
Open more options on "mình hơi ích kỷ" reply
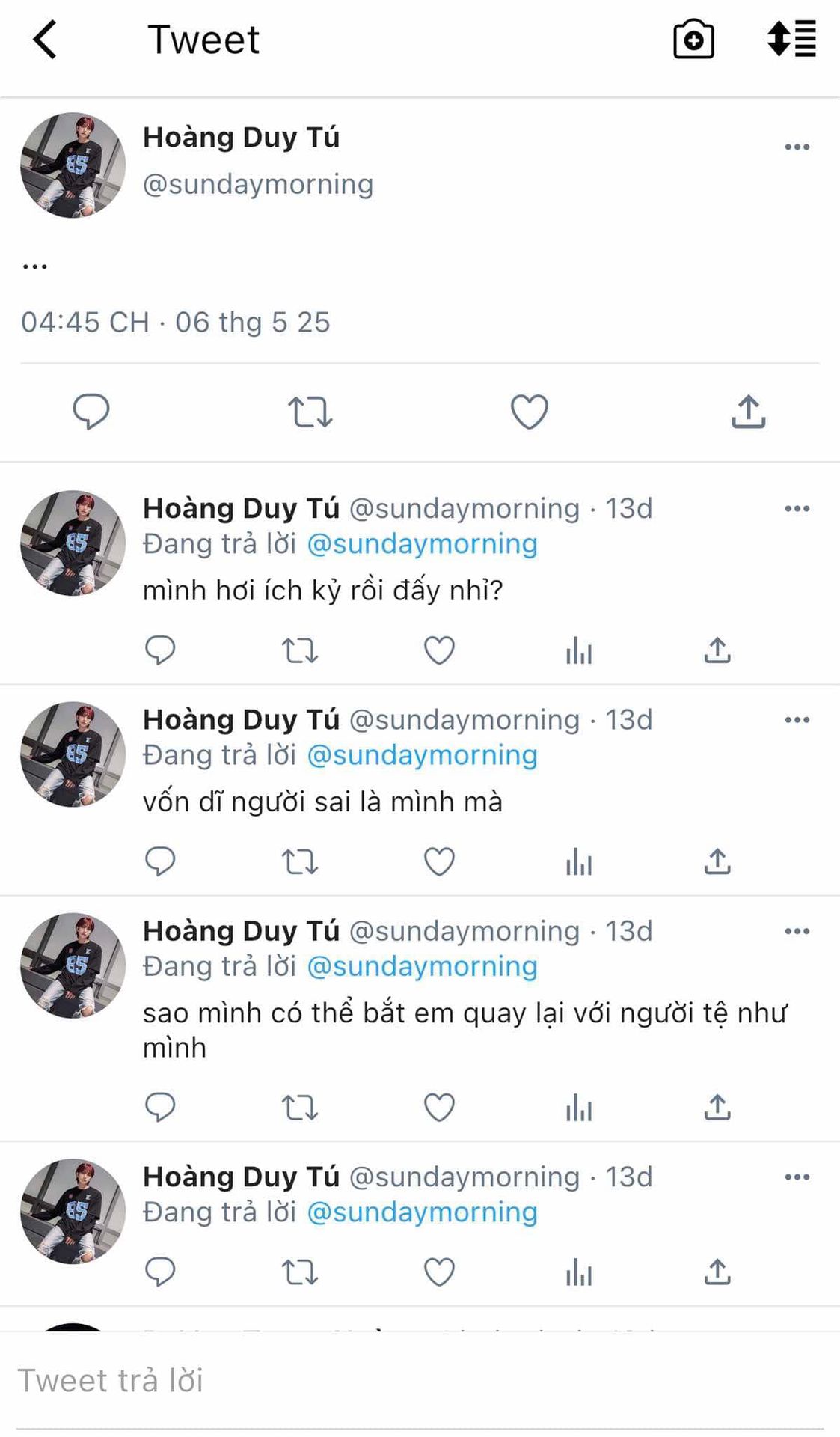point(797,509)
